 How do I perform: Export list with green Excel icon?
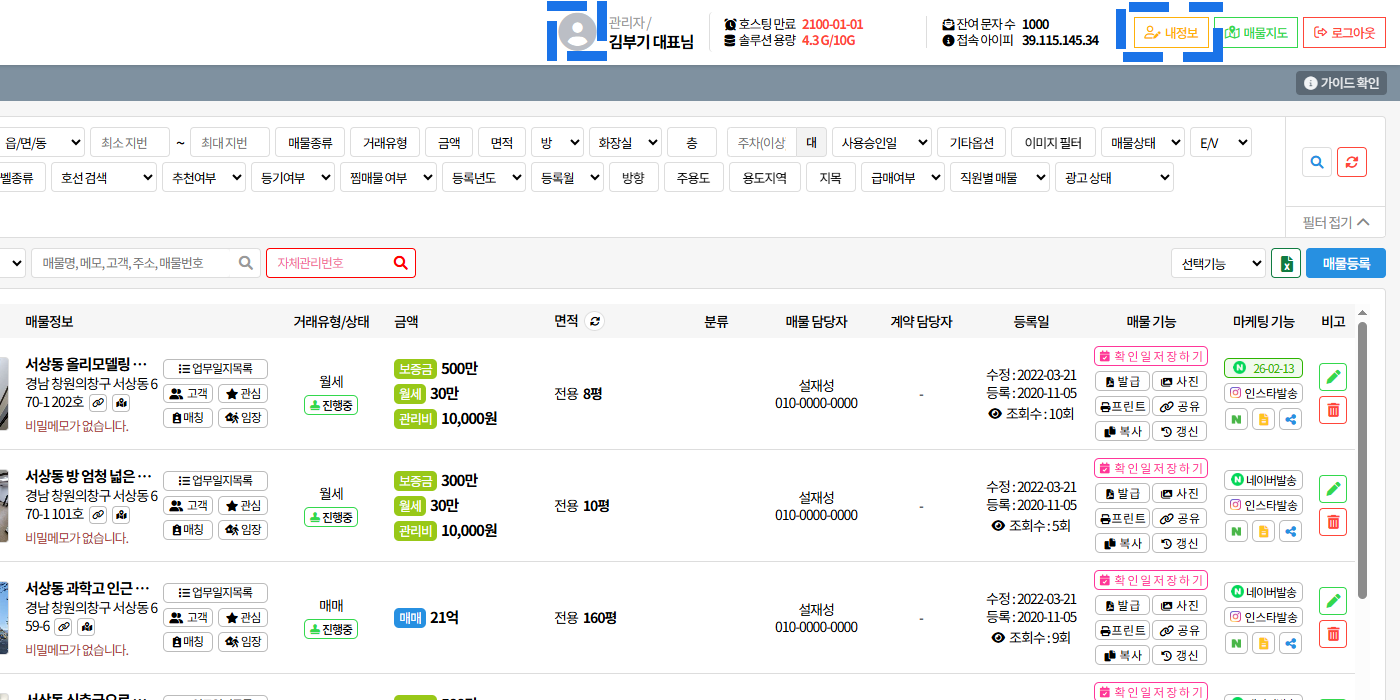tap(1286, 264)
